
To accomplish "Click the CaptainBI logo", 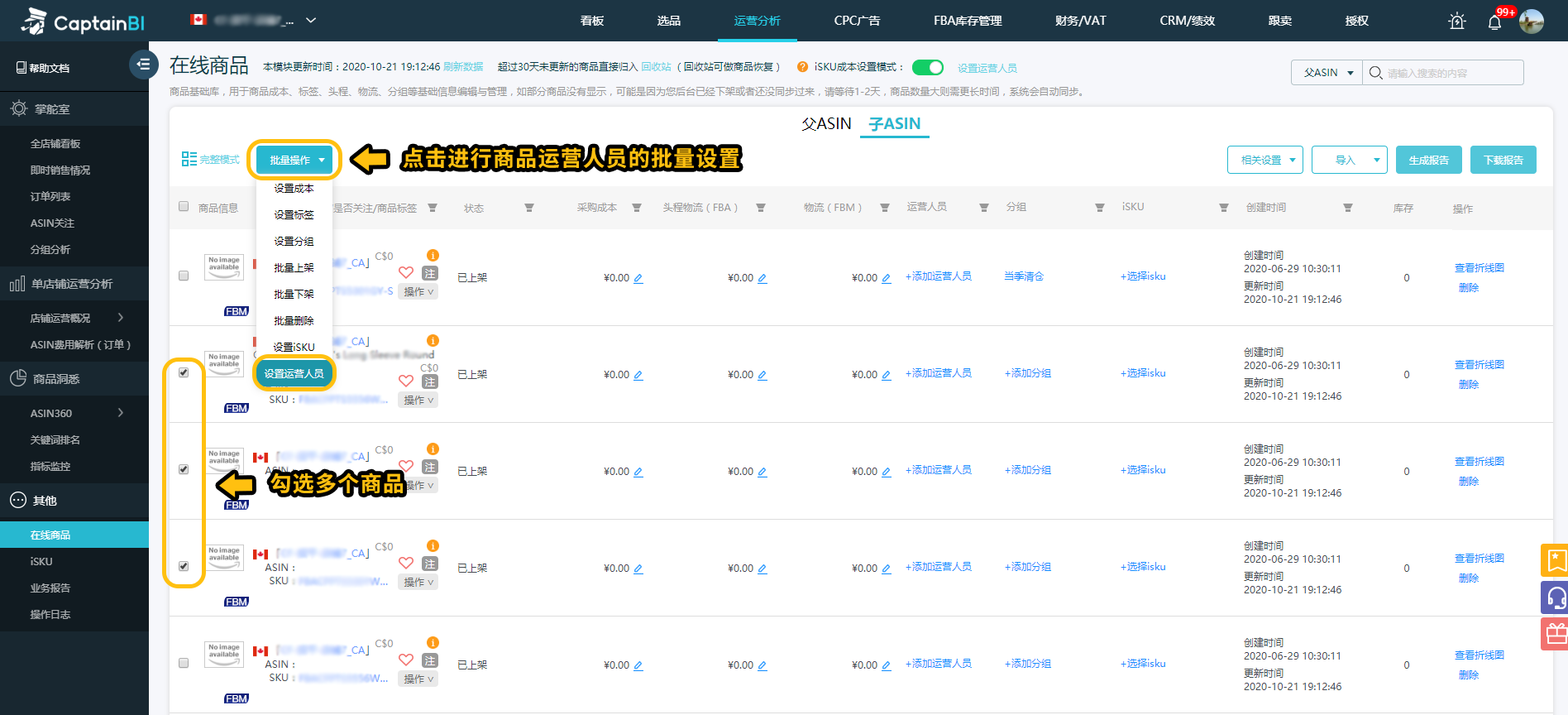I will click(x=81, y=22).
